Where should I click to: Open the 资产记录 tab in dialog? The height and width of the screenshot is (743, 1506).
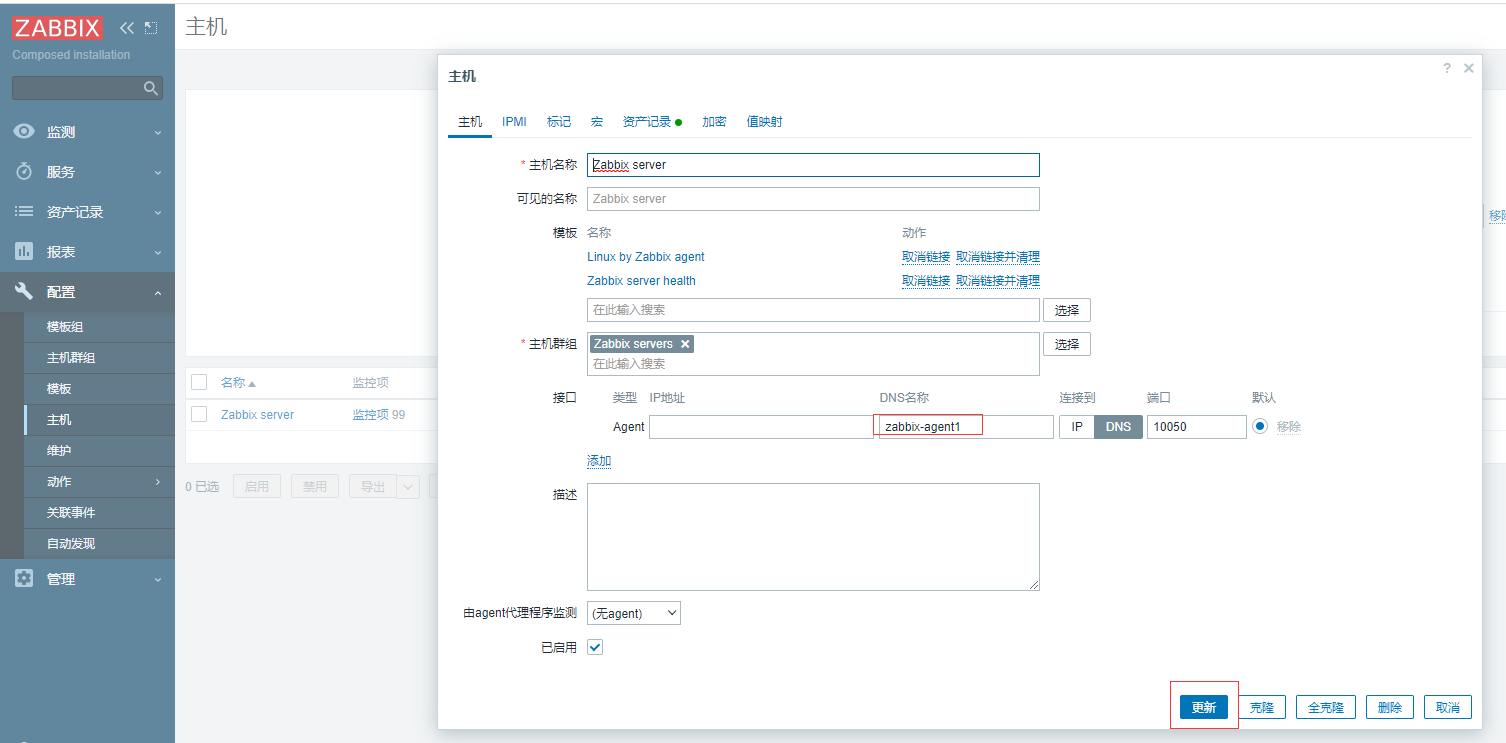click(652, 122)
